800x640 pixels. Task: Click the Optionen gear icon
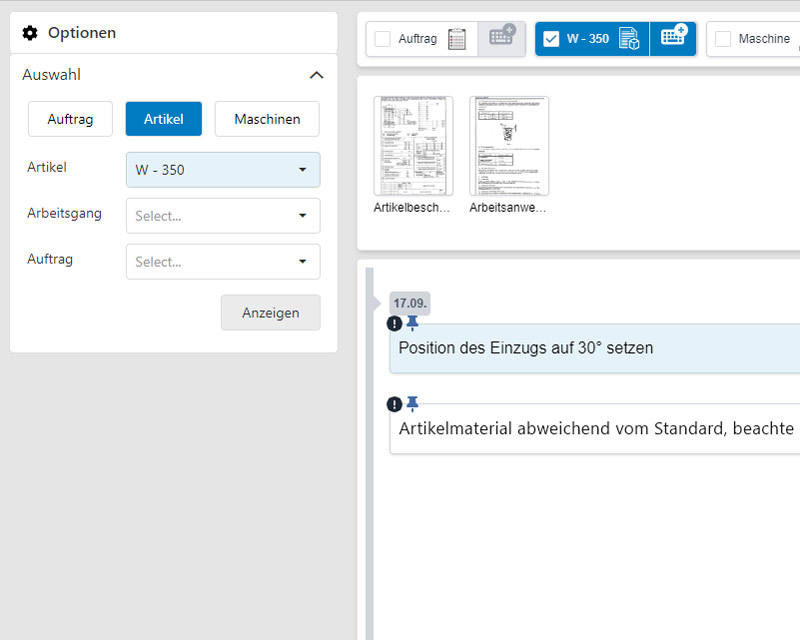click(29, 32)
